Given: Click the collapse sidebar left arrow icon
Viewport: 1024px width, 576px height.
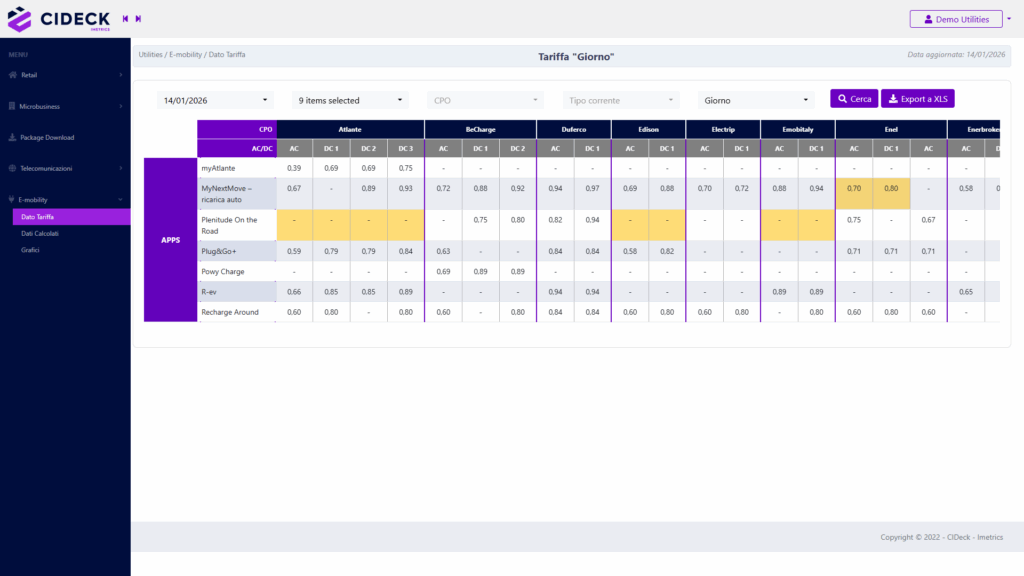Looking at the screenshot, I should coord(125,19).
